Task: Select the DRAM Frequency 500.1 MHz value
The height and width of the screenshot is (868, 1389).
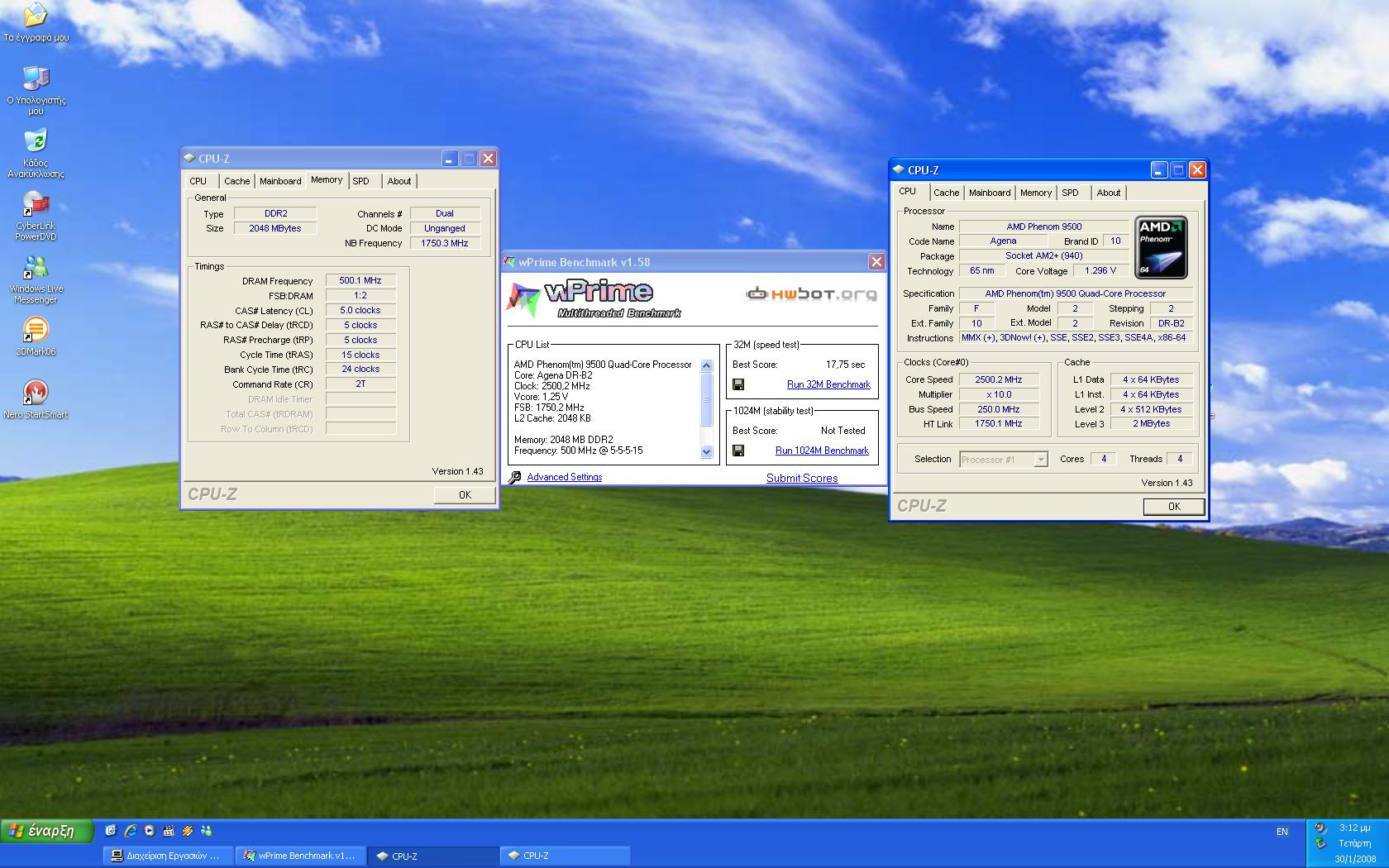Action: click(x=360, y=281)
